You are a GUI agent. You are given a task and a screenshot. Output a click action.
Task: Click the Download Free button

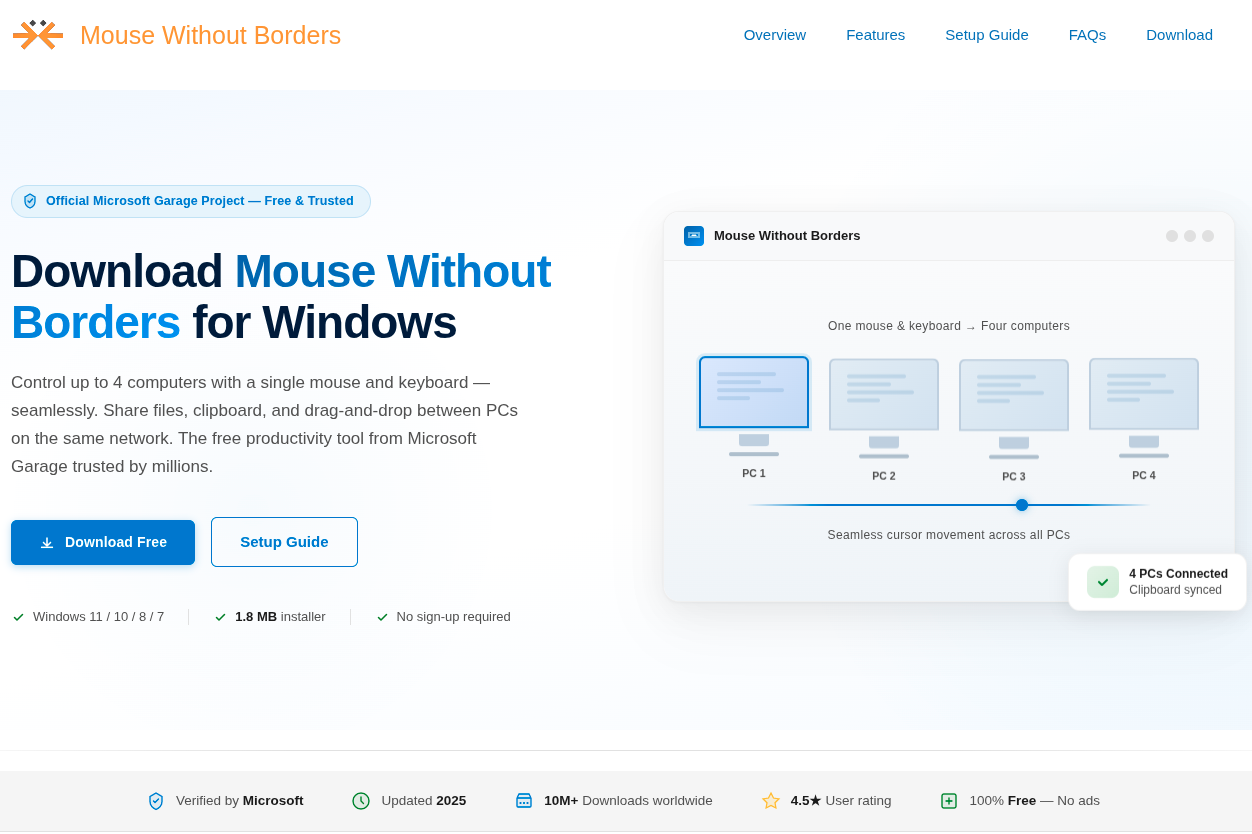coord(103,542)
